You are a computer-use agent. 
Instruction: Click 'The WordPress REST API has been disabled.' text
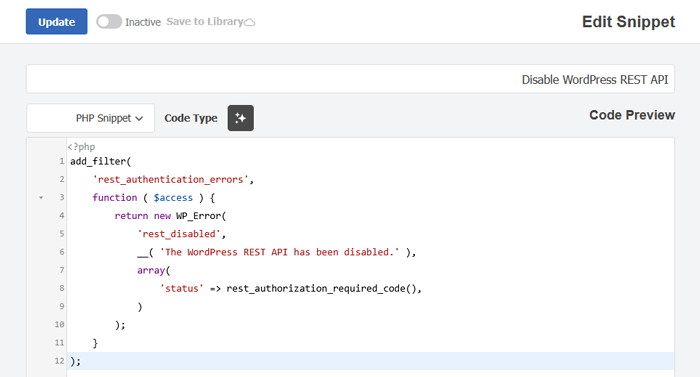pyautogui.click(x=279, y=252)
